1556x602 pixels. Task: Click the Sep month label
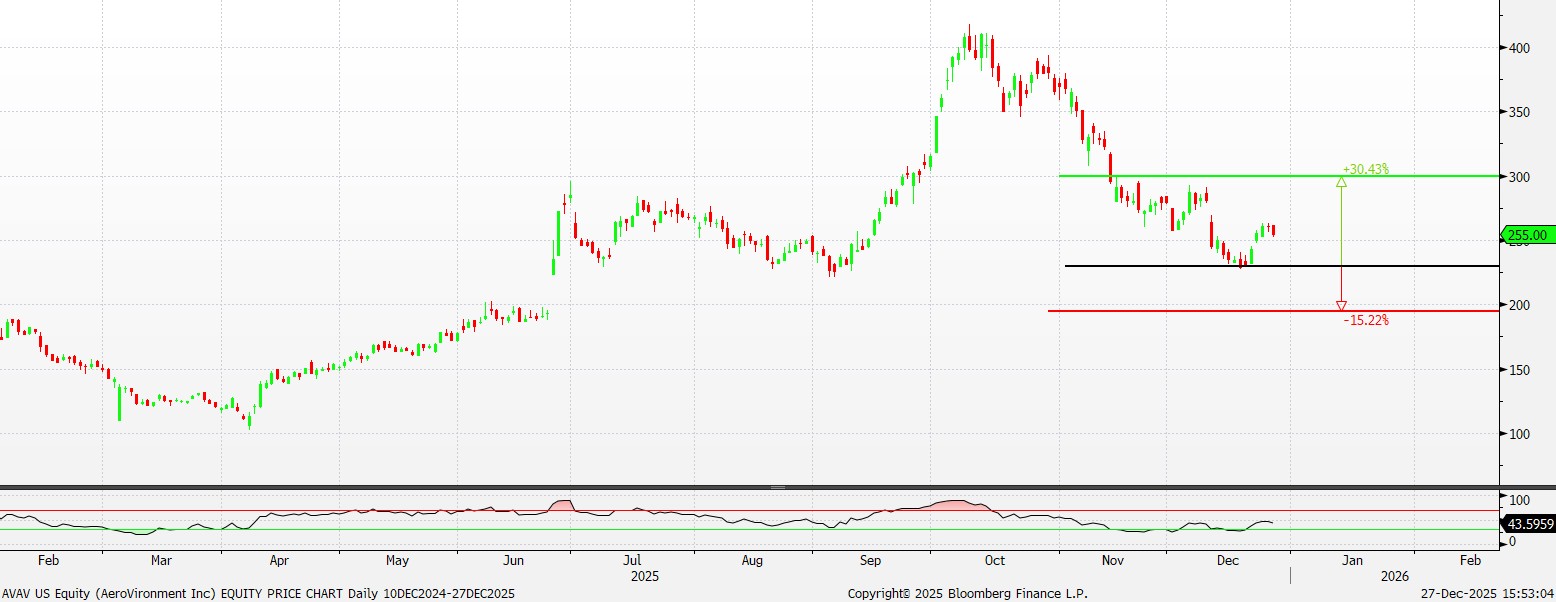pos(870,561)
